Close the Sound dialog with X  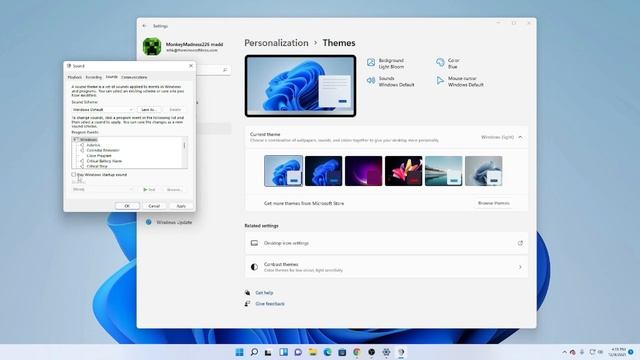(x=191, y=65)
